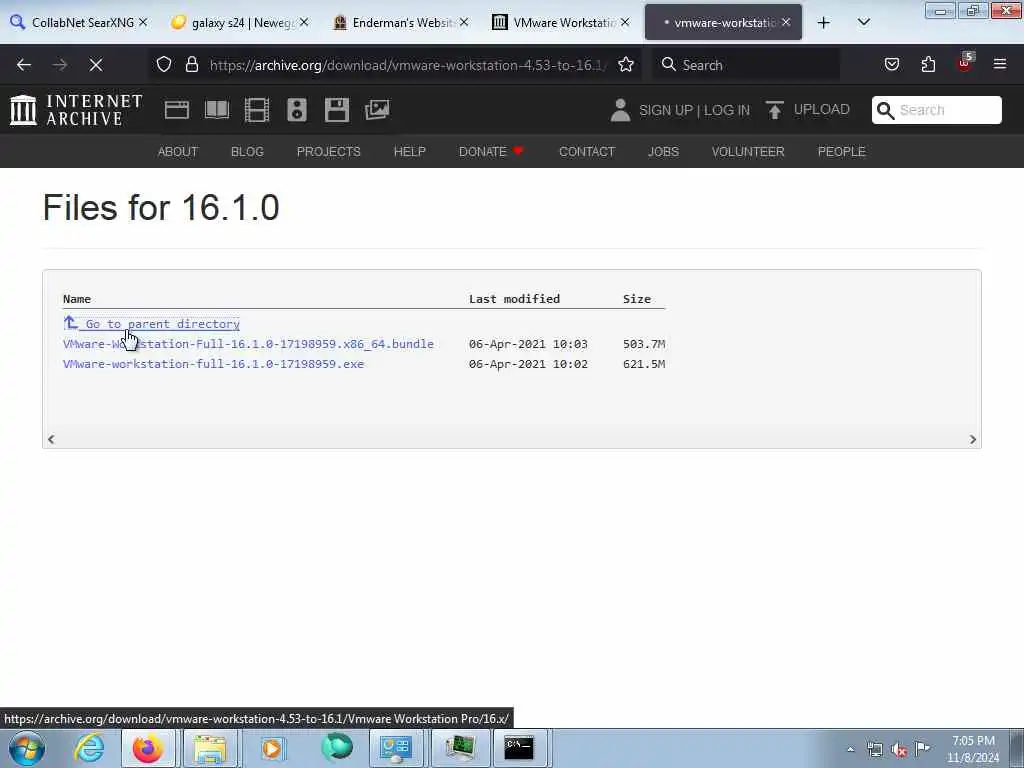This screenshot has width=1024, height=768.
Task: Click the user avatar icon
Action: click(x=620, y=110)
